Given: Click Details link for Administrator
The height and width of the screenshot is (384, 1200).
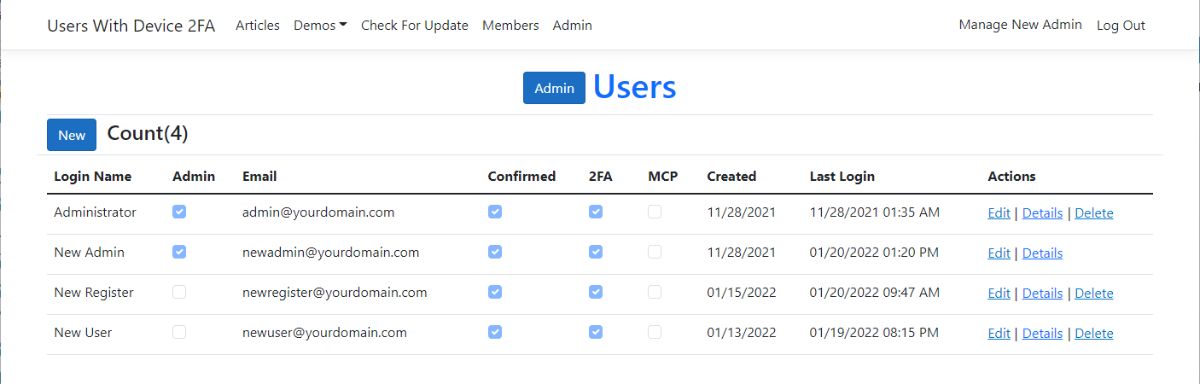Looking at the screenshot, I should (x=1042, y=213).
